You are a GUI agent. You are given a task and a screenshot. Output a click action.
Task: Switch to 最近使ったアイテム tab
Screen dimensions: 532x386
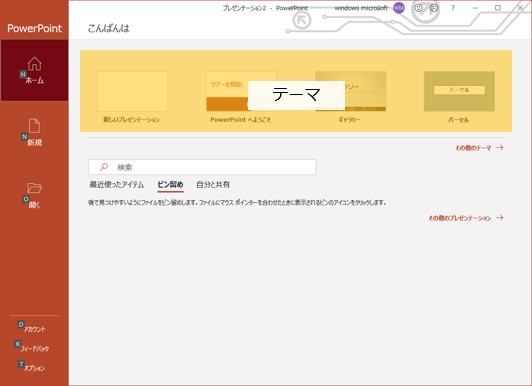[117, 185]
